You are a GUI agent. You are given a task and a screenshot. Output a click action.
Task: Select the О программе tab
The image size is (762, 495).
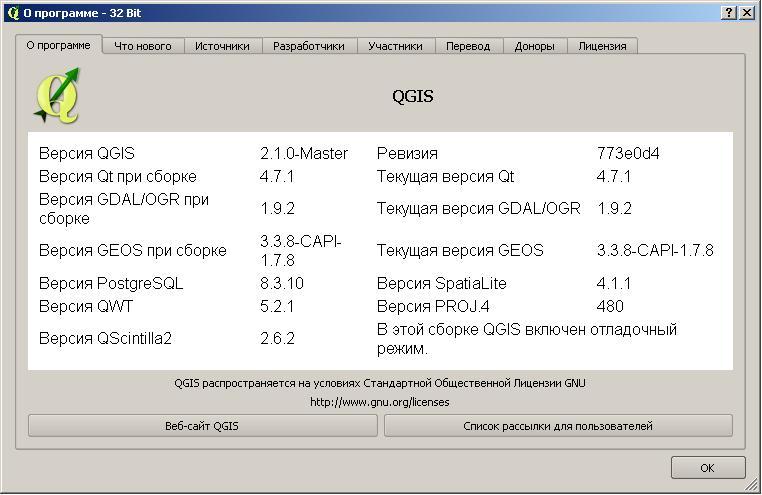(58, 45)
